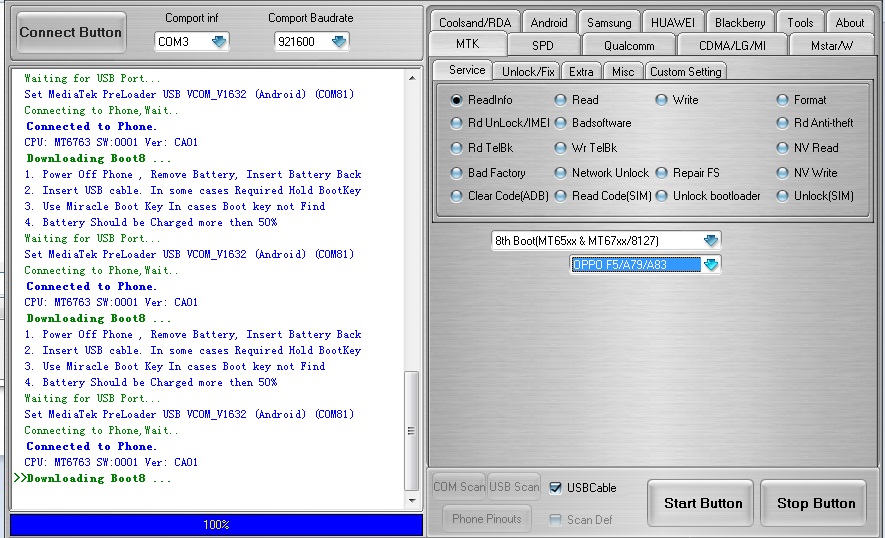Image resolution: width=885 pixels, height=538 pixels.
Task: Open the HUAWEI tab
Action: tap(672, 23)
